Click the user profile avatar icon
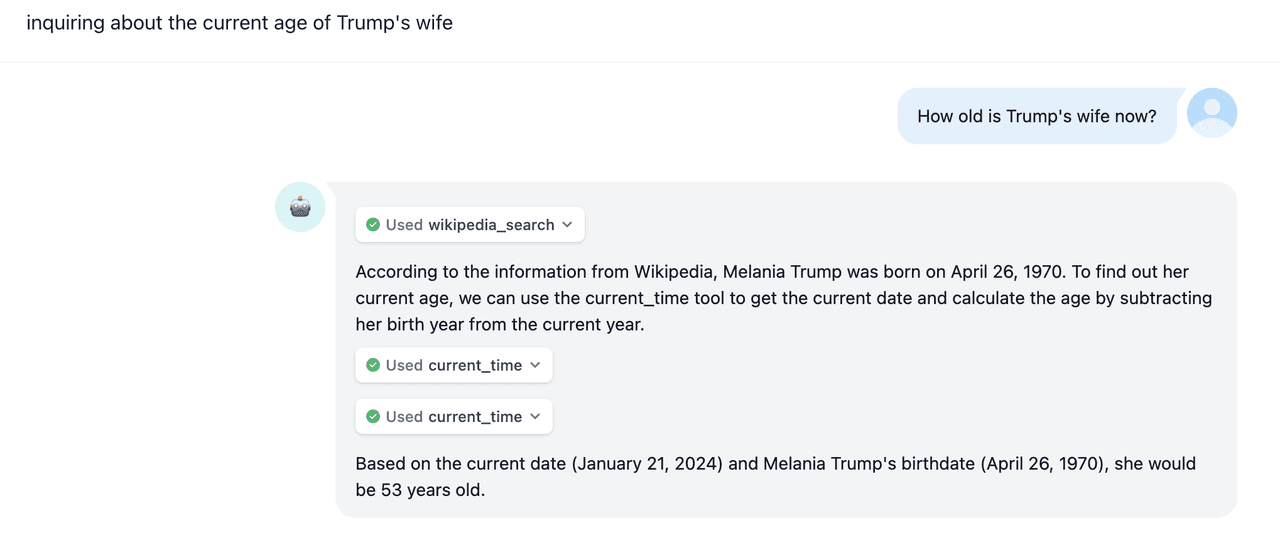Viewport: 1280px width, 543px height. [x=1211, y=113]
